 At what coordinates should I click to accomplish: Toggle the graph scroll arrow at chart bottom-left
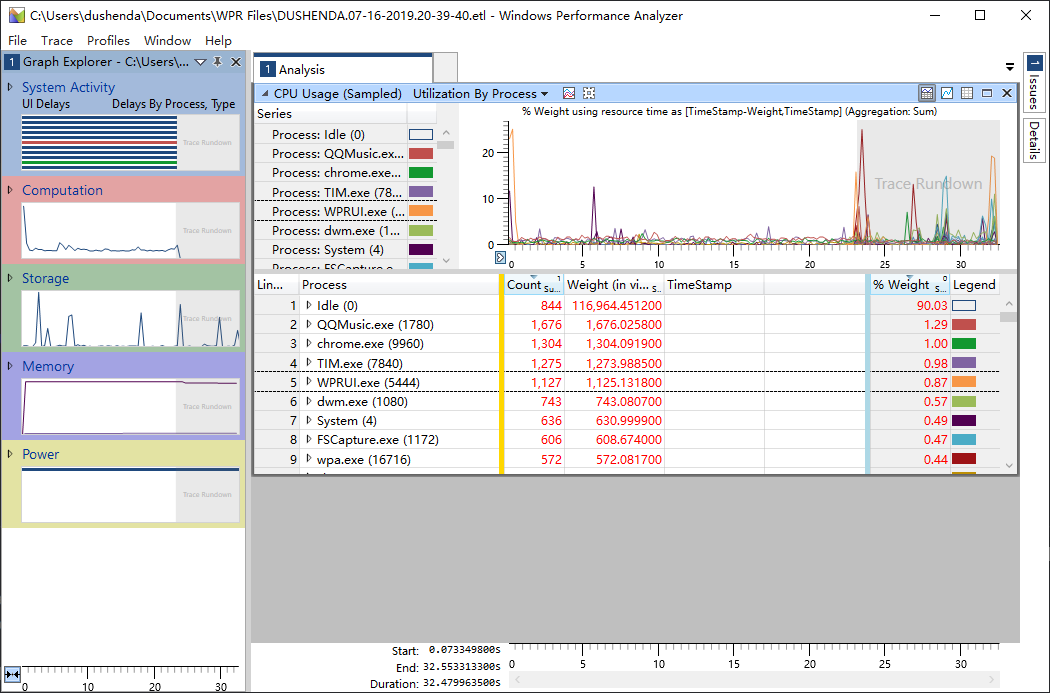click(x=501, y=257)
